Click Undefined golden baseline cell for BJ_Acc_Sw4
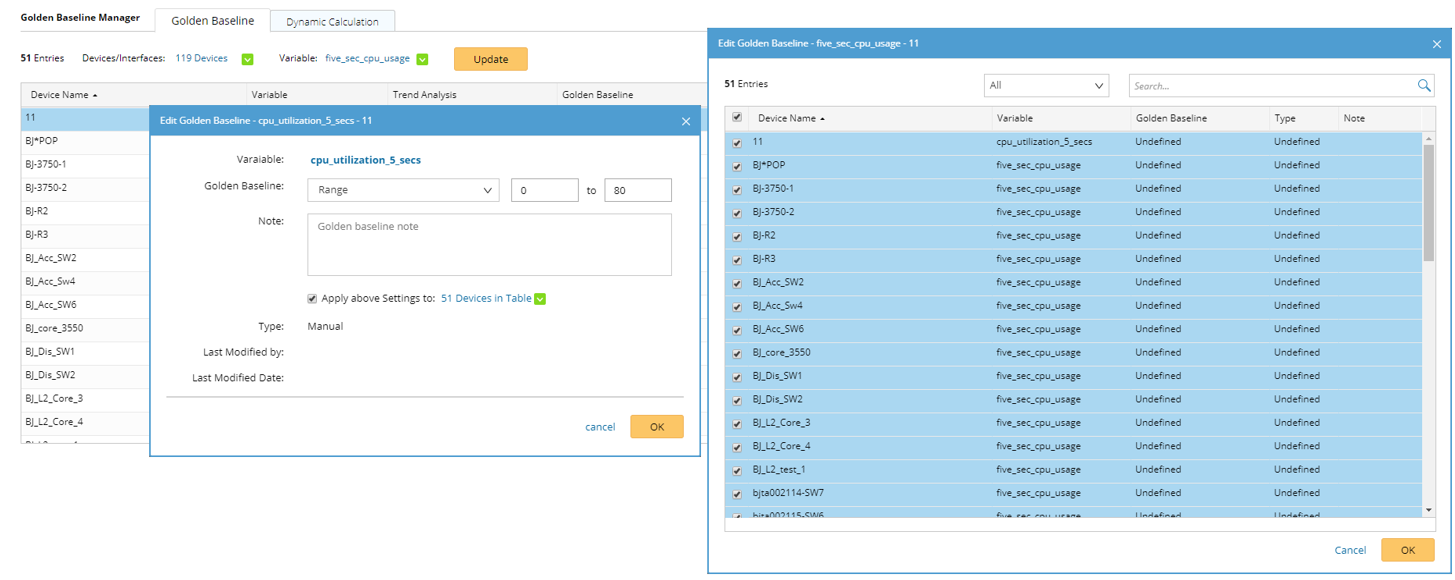Image resolution: width=1455 pixels, height=580 pixels. pos(1158,306)
